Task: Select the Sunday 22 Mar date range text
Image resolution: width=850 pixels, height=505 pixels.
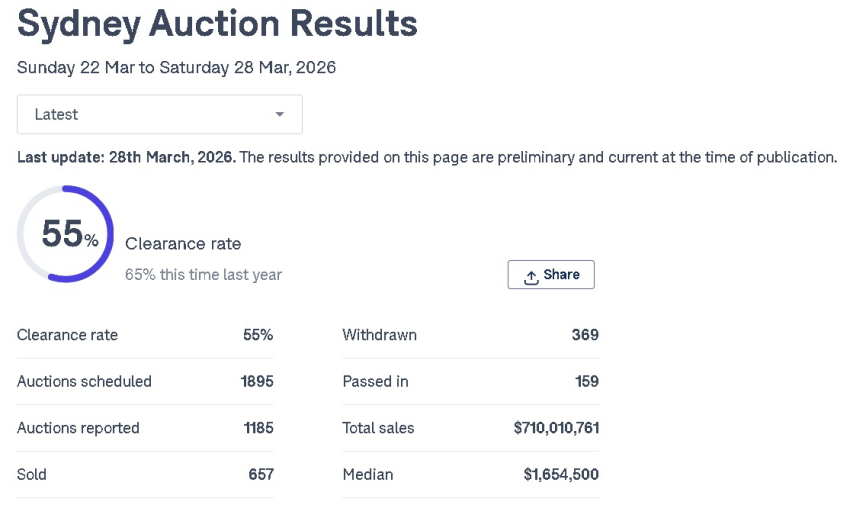Action: coord(176,68)
